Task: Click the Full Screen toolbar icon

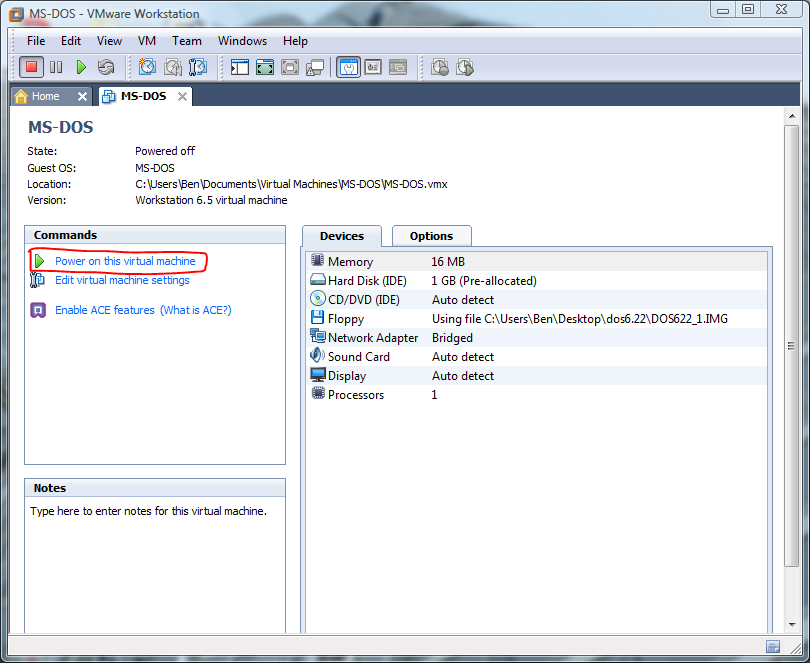Action: tap(290, 67)
